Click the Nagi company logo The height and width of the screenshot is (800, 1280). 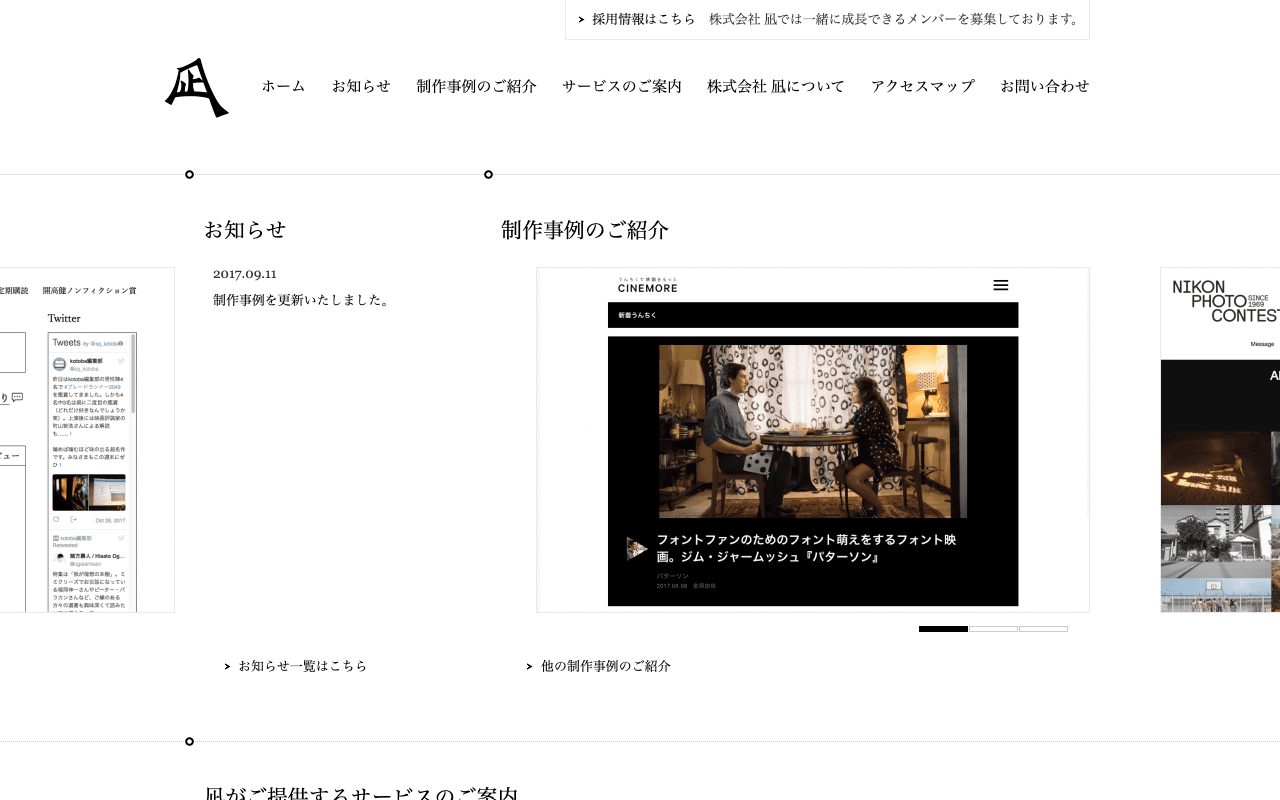(196, 88)
